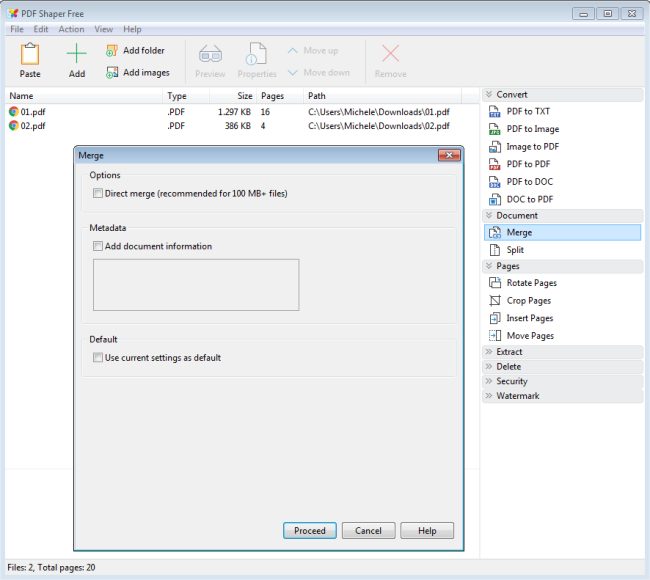Click the Chrome icon beside 01.pdf

pos(14,112)
